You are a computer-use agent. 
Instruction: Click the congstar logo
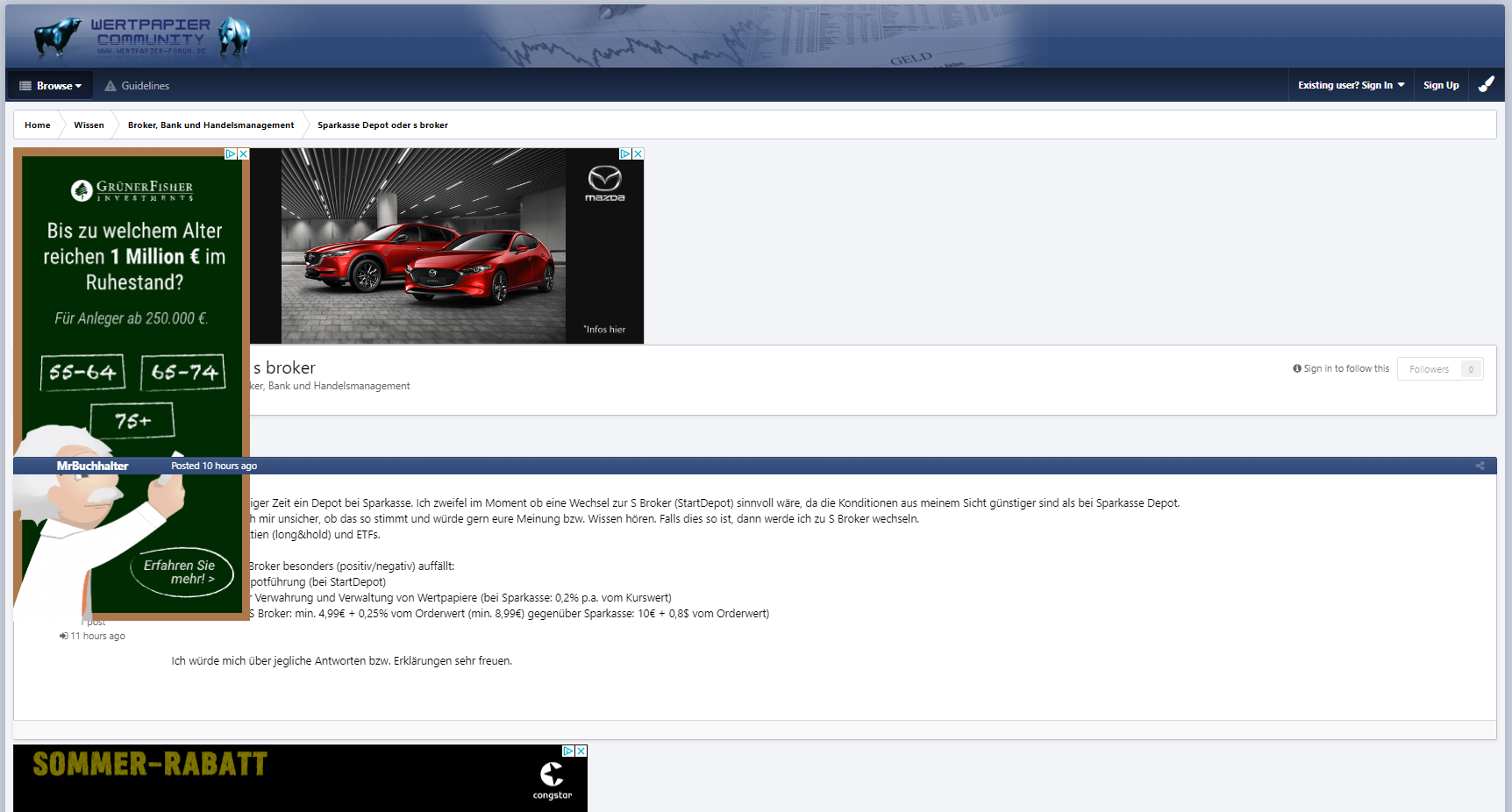click(553, 780)
